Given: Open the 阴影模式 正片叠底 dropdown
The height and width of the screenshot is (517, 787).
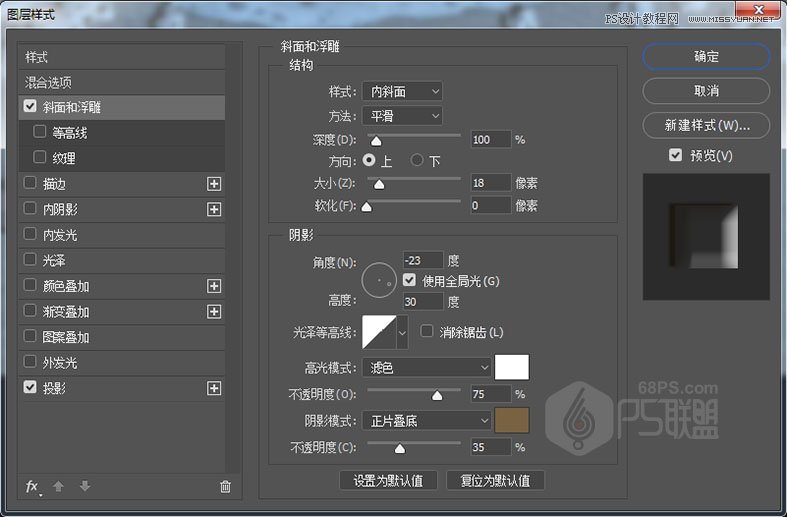Looking at the screenshot, I should click(x=426, y=421).
